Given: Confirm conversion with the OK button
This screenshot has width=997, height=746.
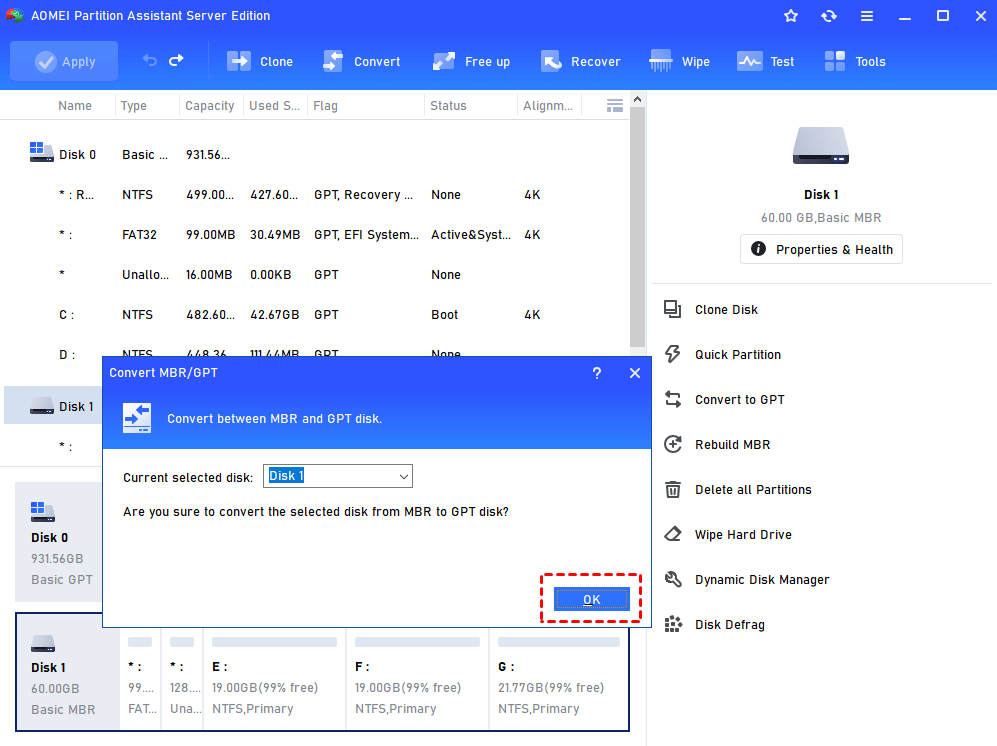Looking at the screenshot, I should [591, 599].
